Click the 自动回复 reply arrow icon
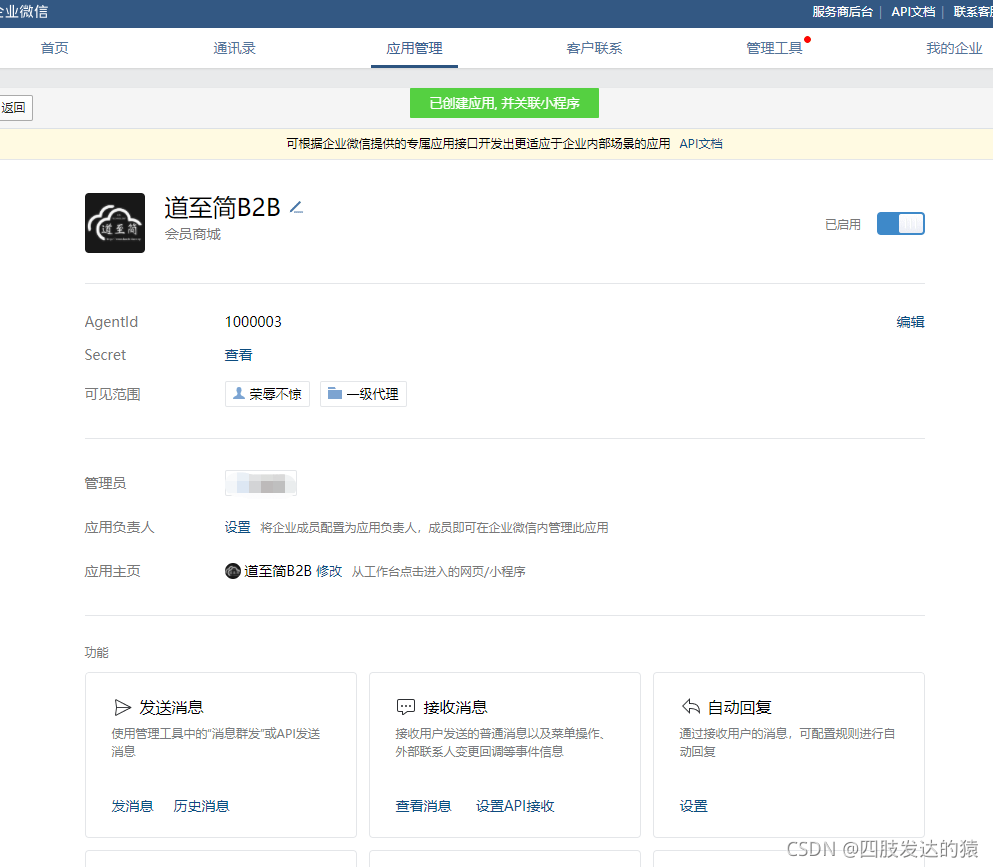 pos(690,706)
